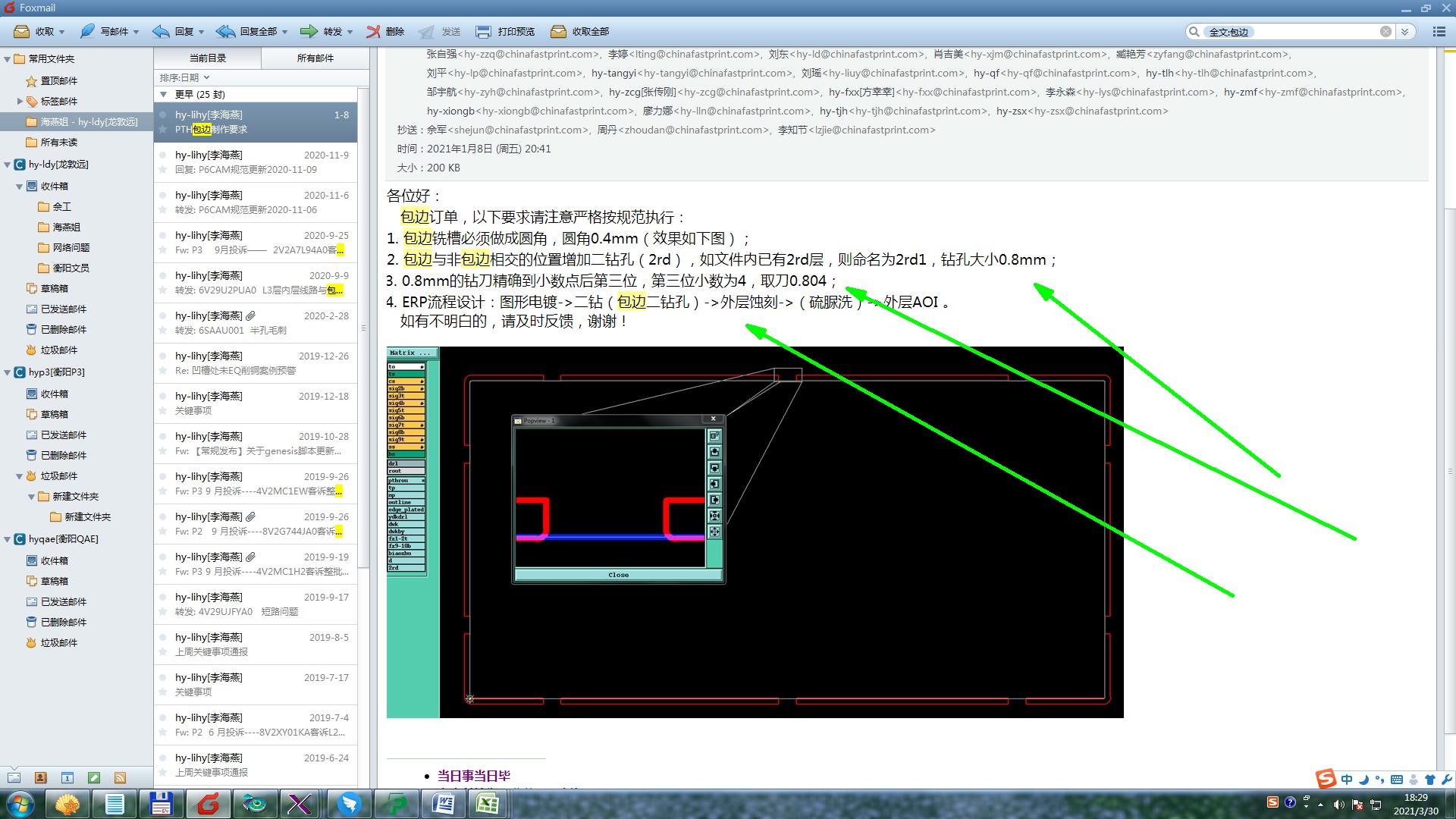This screenshot has width=1456, height=819.
Task: Toggle read status dot of 2020-9-25 email
Action: click(162, 235)
